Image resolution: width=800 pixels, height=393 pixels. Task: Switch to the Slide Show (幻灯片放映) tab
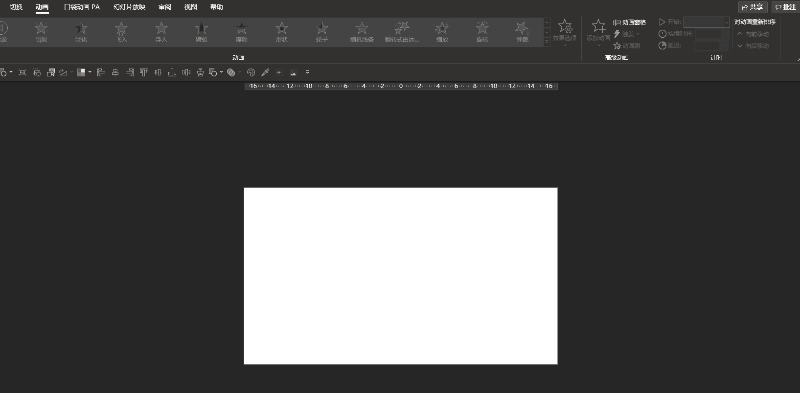129,7
